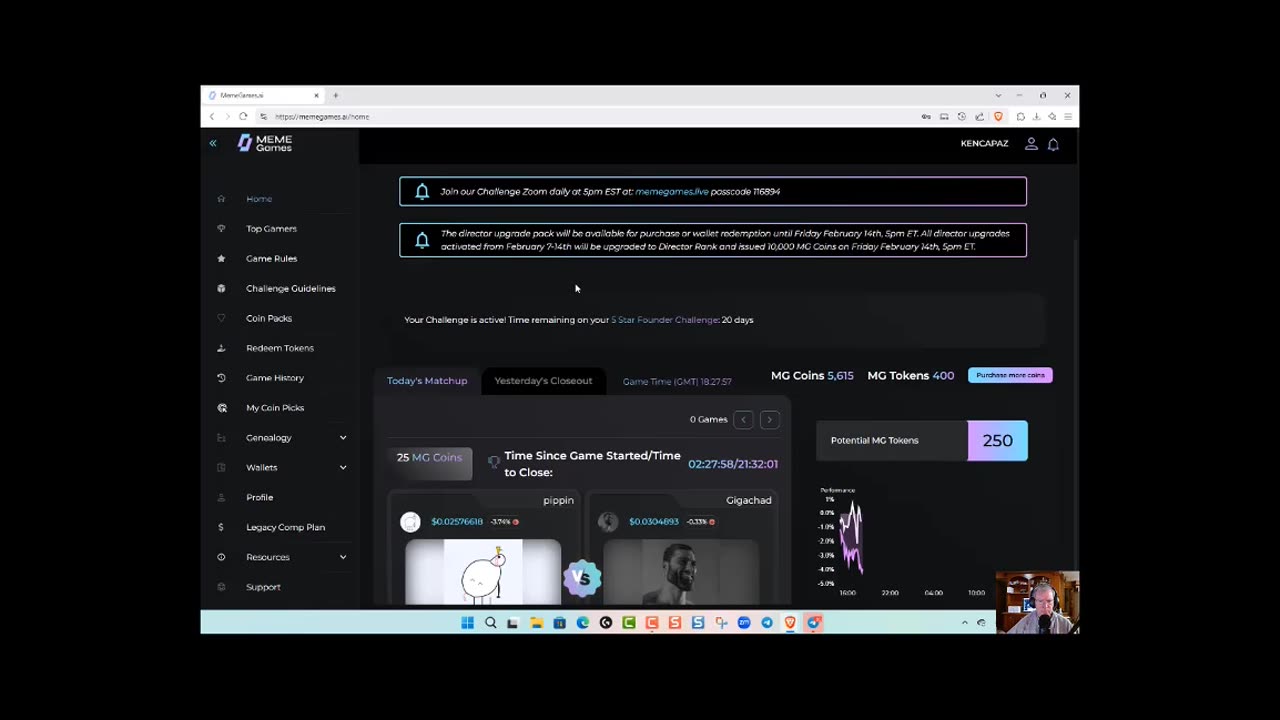Image resolution: width=1280 pixels, height=720 pixels.
Task: Select the pippin meme image
Action: pos(483,572)
